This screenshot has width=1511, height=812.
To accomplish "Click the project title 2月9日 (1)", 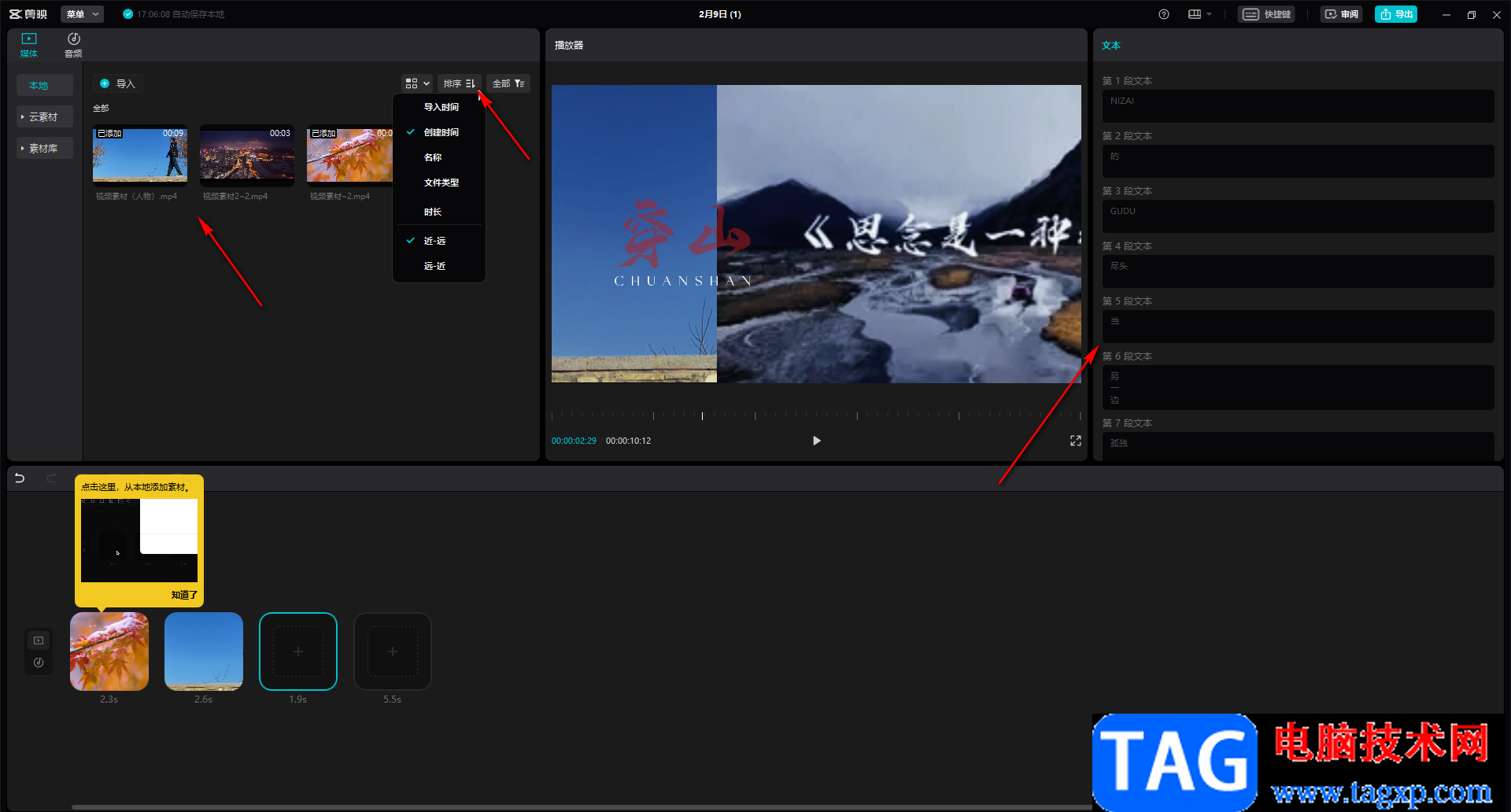I will click(x=720, y=14).
